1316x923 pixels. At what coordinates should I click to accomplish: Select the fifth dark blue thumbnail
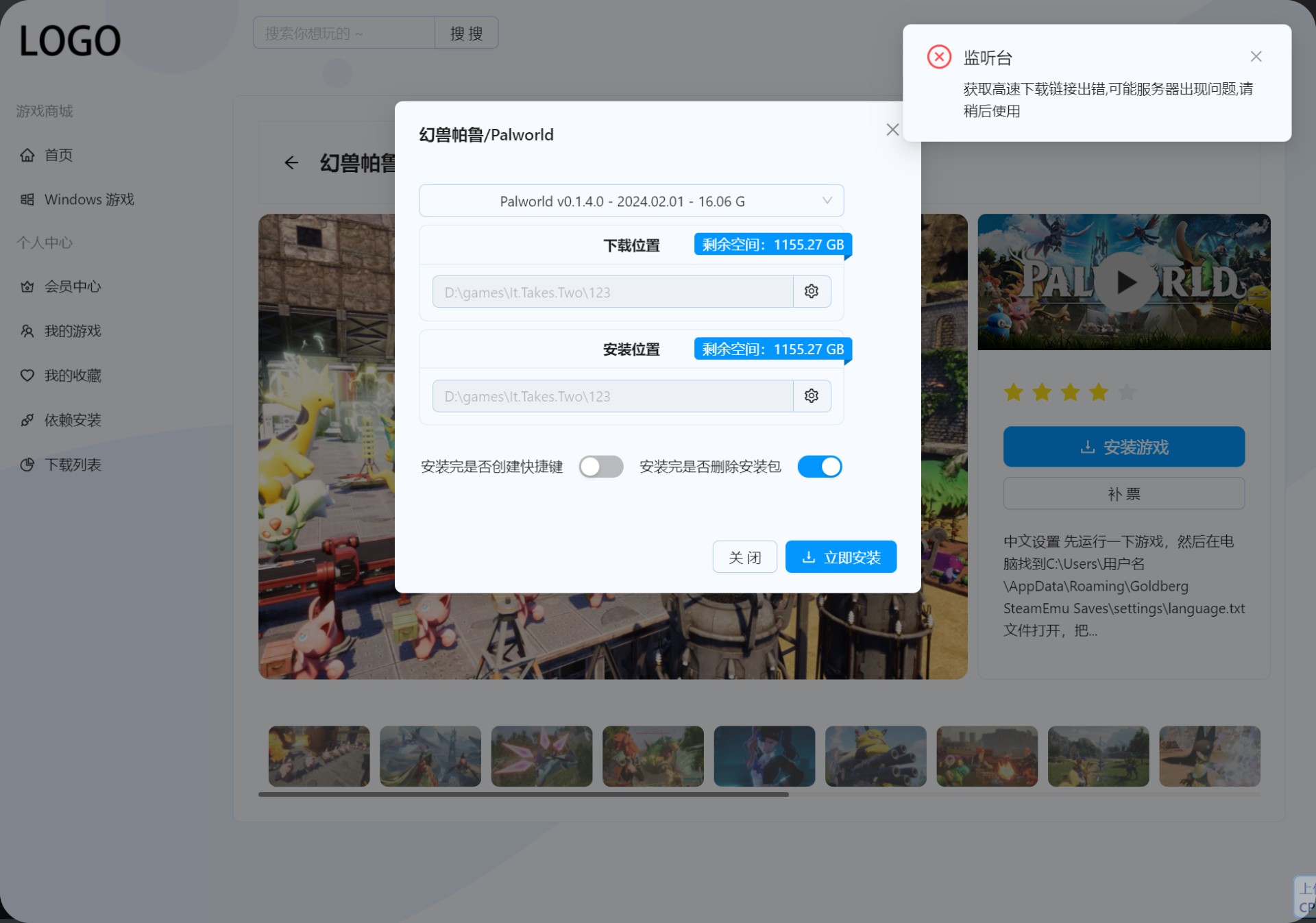coord(764,756)
